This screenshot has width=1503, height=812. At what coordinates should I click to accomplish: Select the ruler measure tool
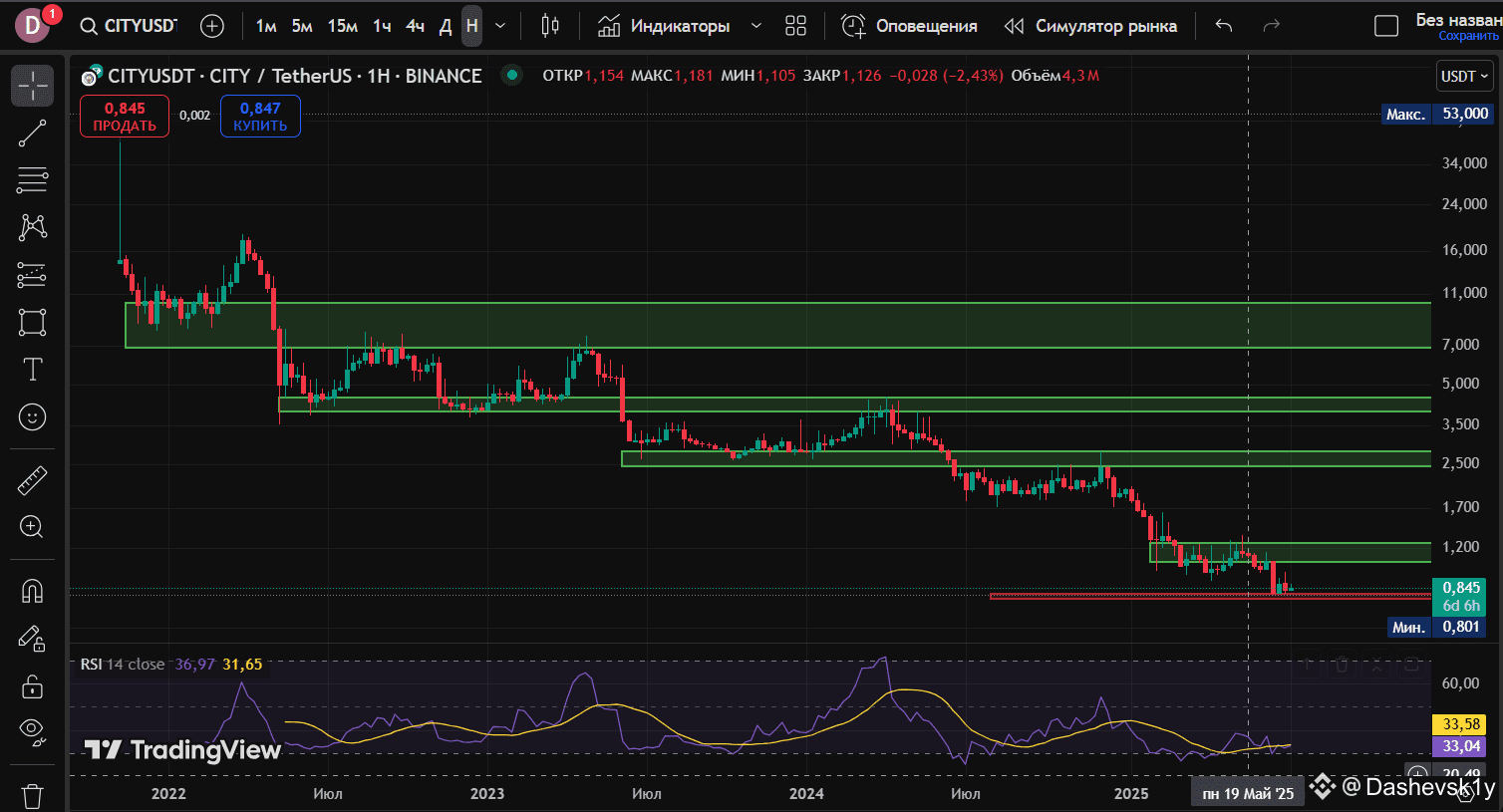click(x=32, y=480)
